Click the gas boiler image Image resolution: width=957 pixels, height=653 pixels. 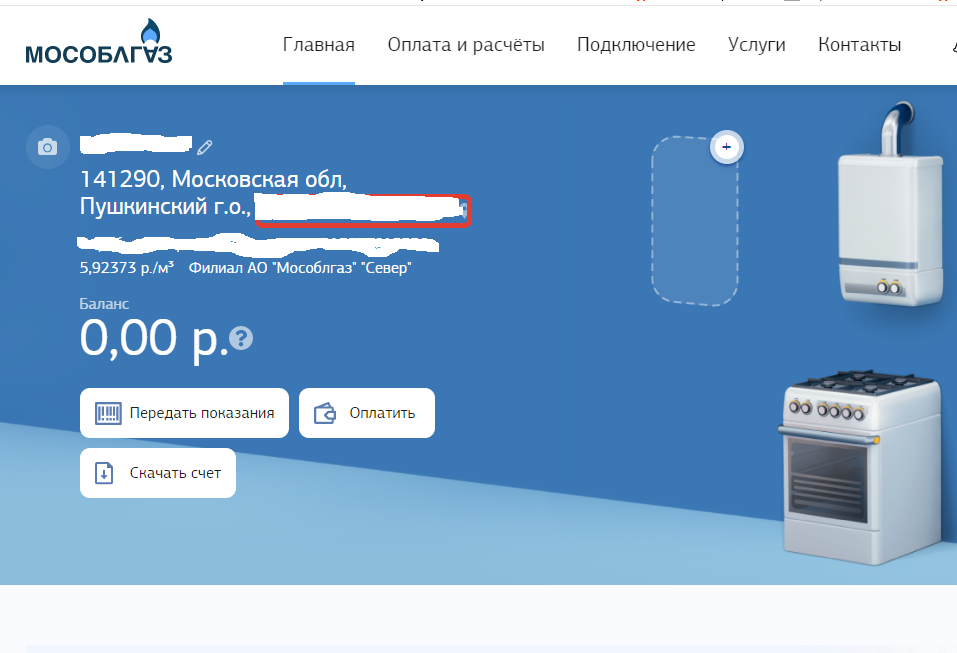tap(891, 204)
